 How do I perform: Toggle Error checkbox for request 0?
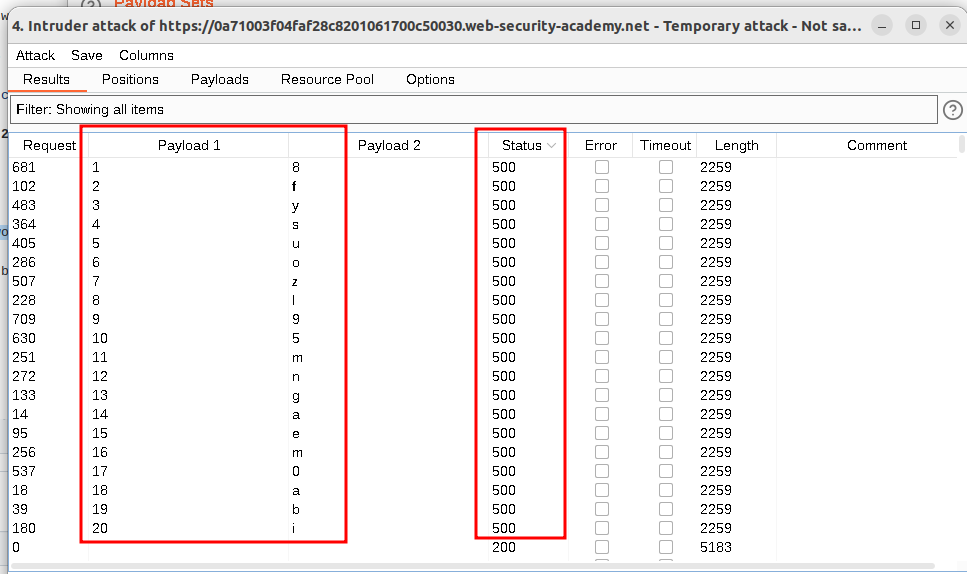[602, 547]
